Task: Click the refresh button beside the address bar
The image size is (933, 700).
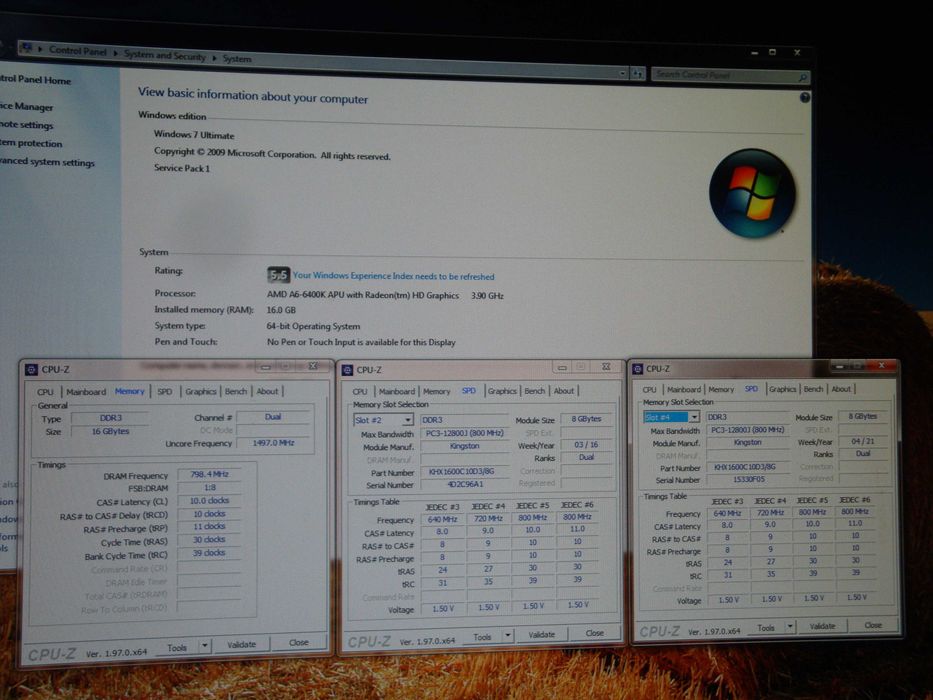Action: pyautogui.click(x=637, y=74)
